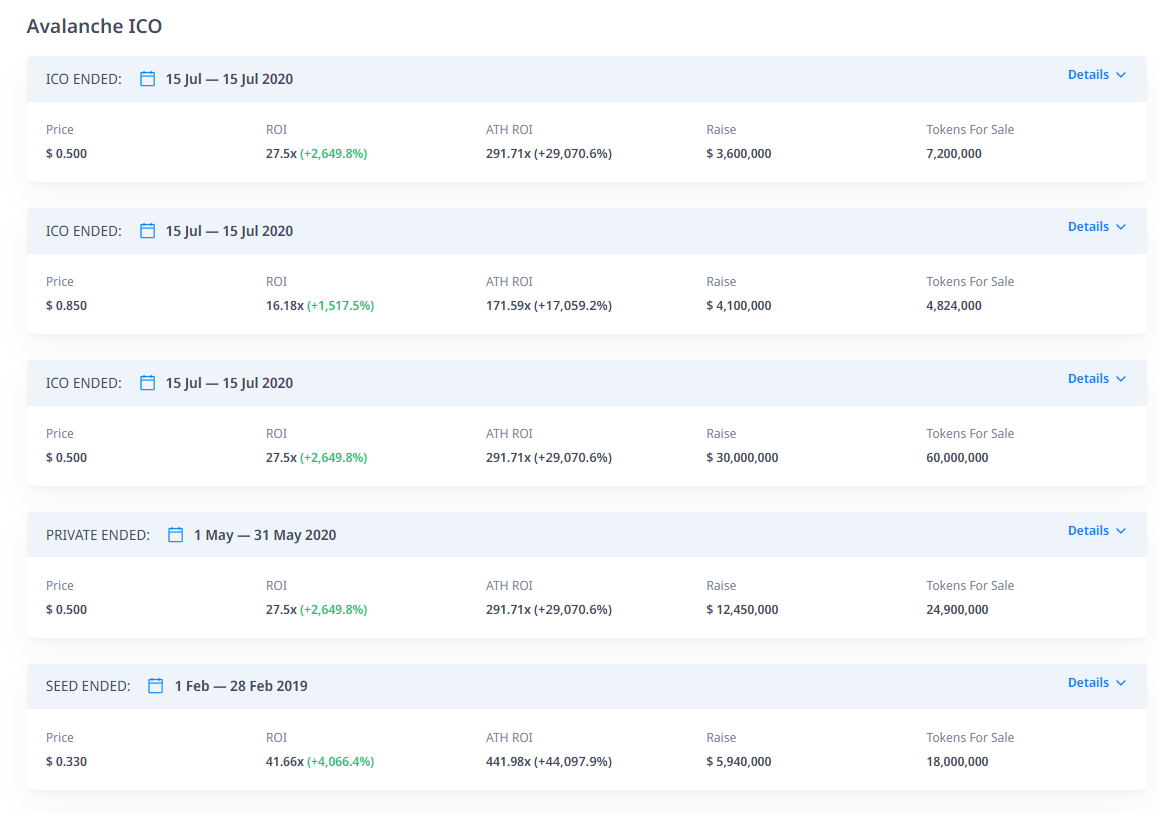The image size is (1159, 814).
Task: Select tokens for sale value 7,200,000
Action: tap(954, 154)
